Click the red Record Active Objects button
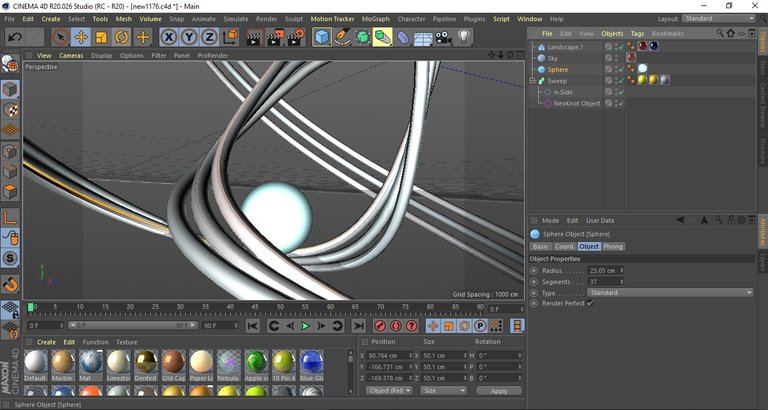Image resolution: width=768 pixels, height=410 pixels. tap(381, 326)
